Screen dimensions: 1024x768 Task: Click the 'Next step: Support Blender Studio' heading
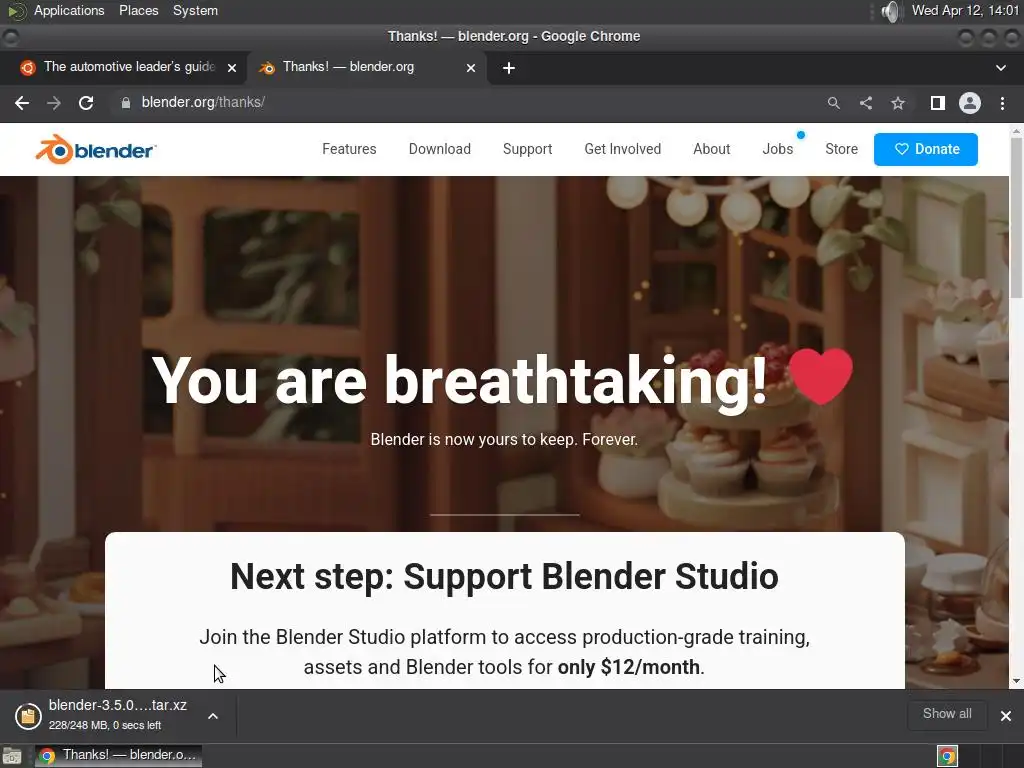[504, 577]
